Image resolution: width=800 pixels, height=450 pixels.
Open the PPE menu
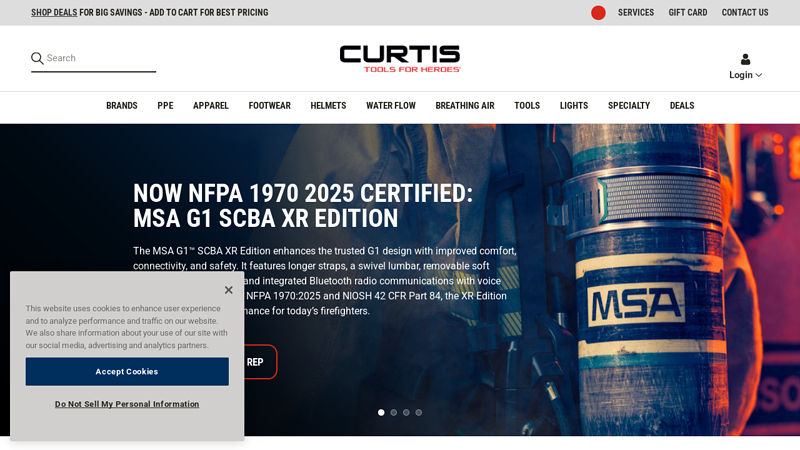(165, 106)
